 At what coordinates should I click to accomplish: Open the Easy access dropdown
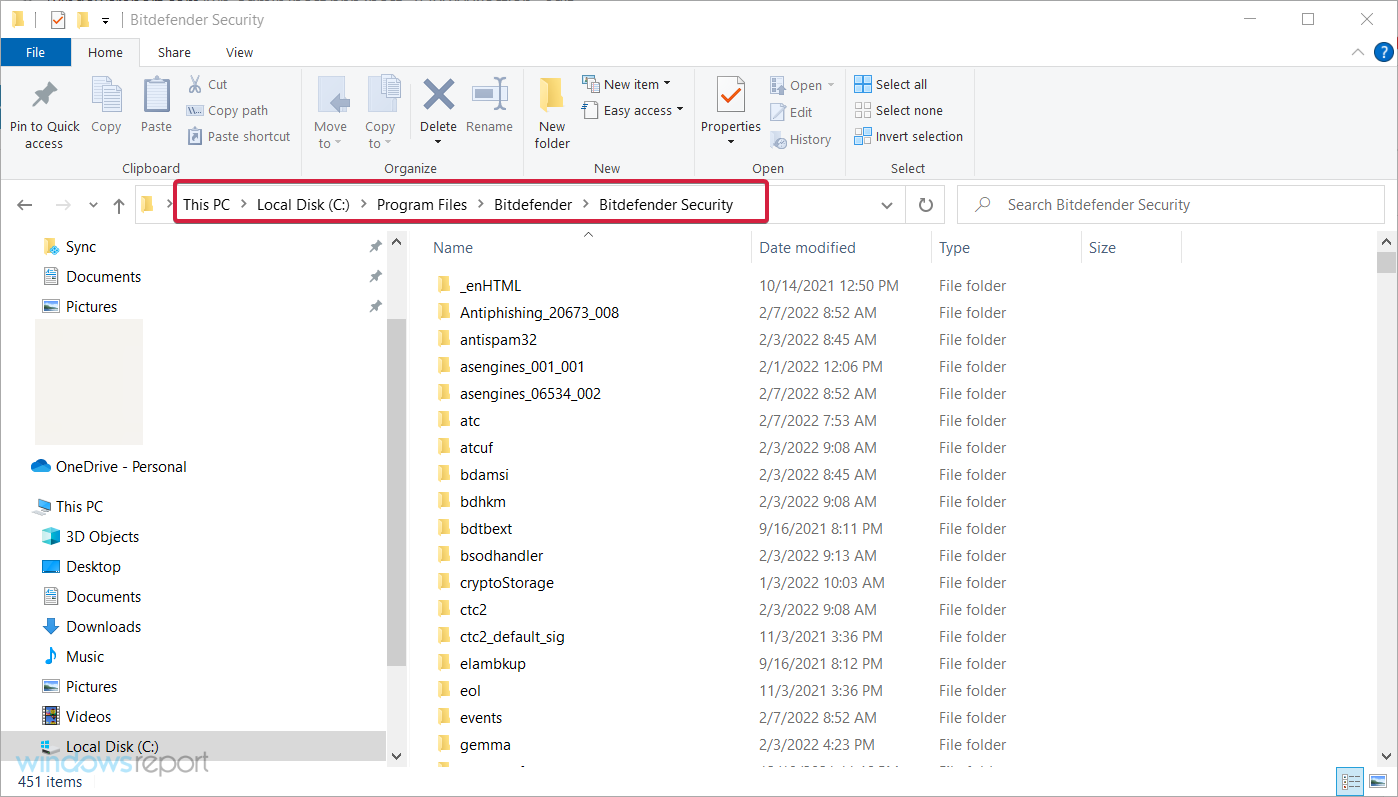coord(632,110)
